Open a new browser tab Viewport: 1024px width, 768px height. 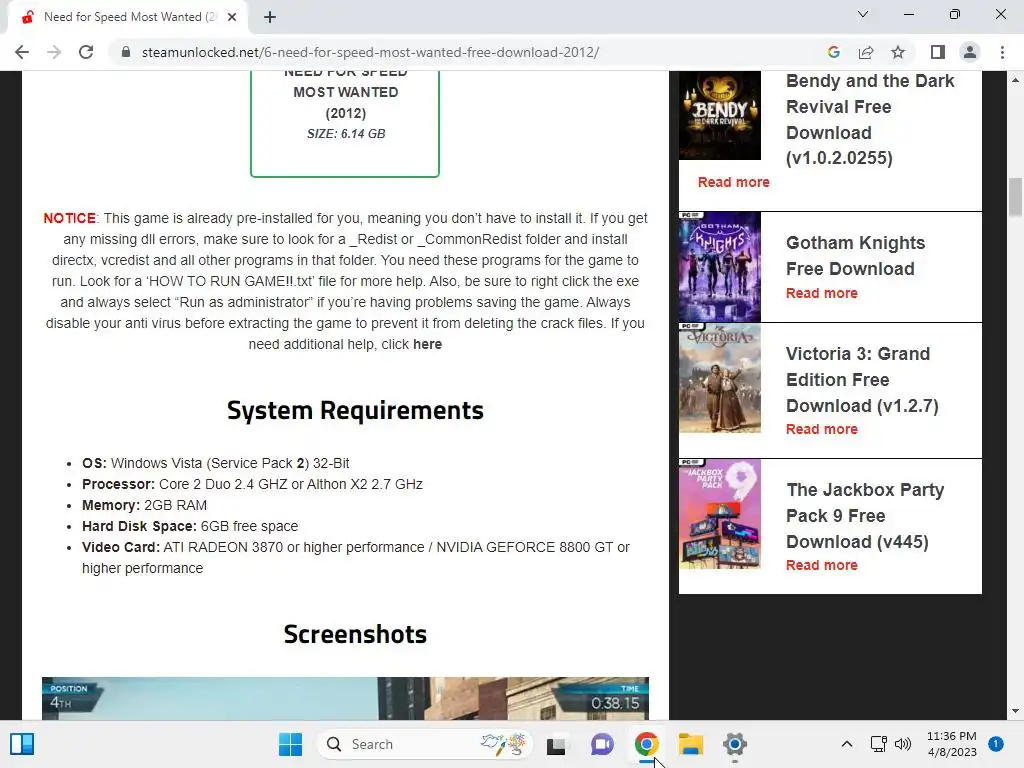click(x=270, y=17)
